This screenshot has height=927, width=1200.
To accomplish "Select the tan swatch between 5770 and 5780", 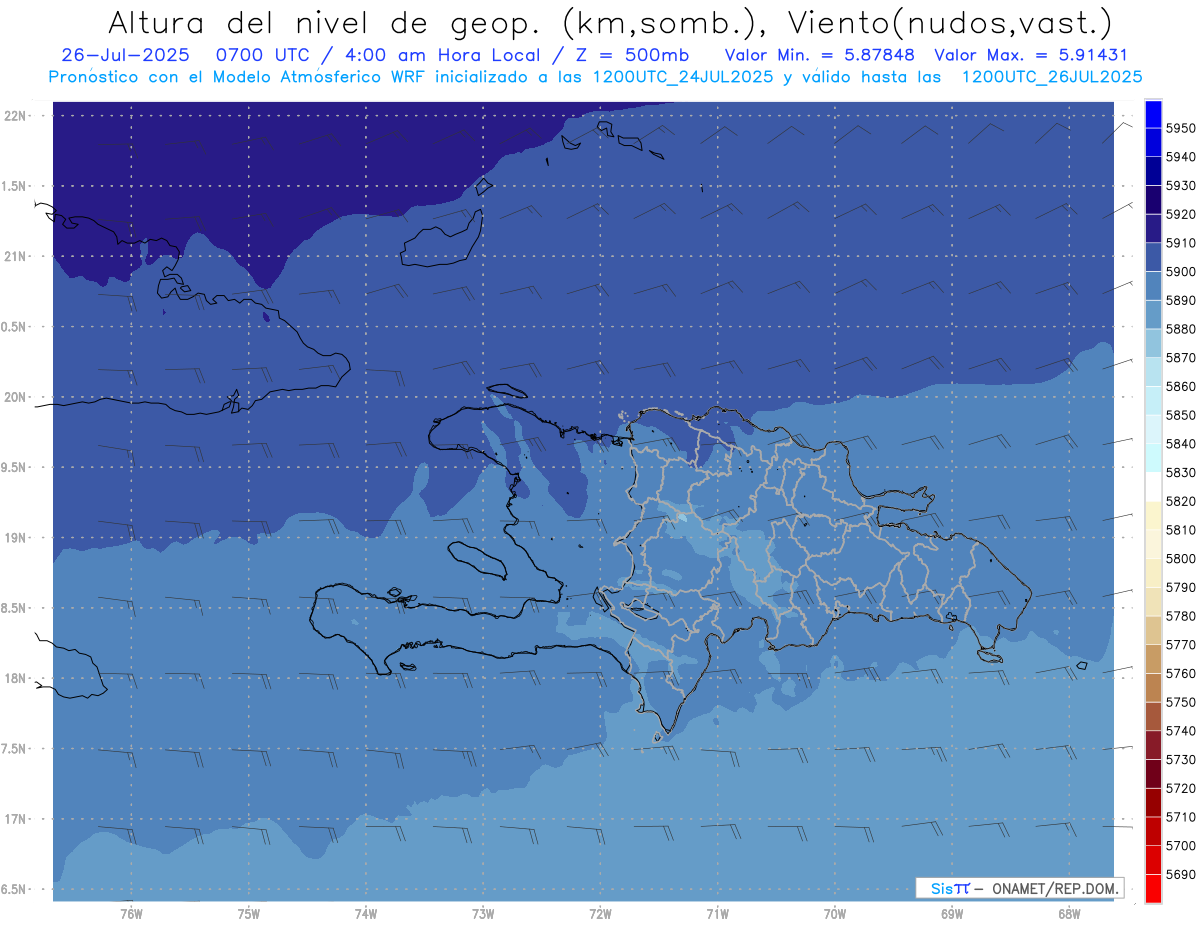I will [x=1152, y=630].
